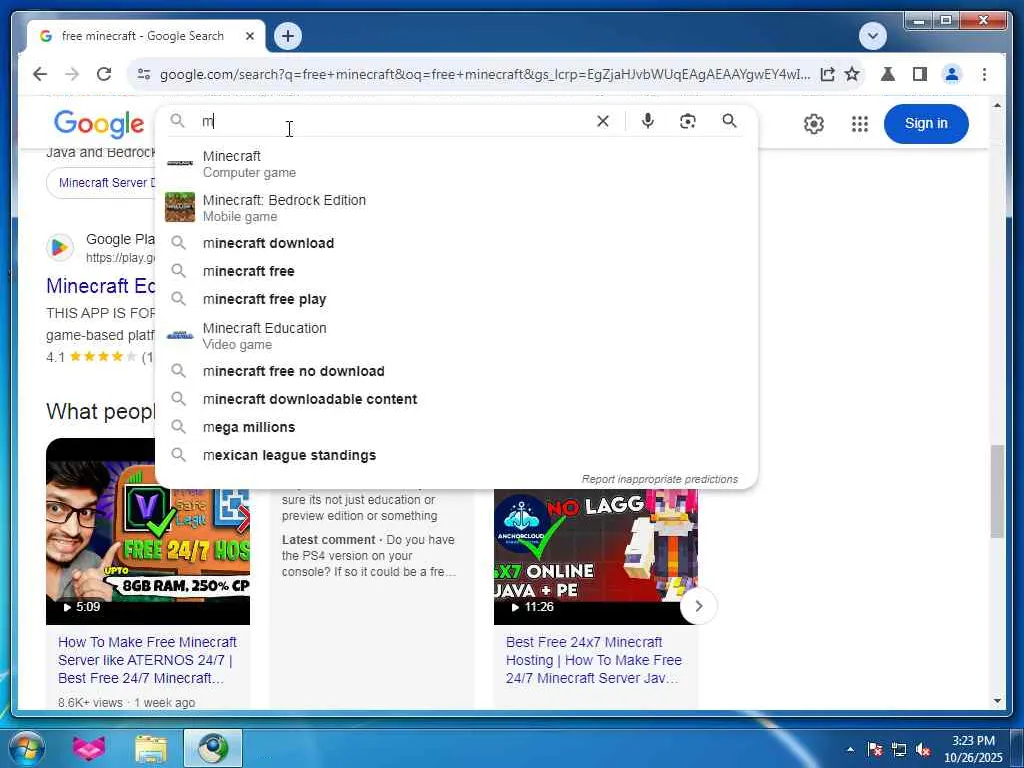The height and width of the screenshot is (768, 1024).
Task: Open the Windows Start menu
Action: coord(27,748)
